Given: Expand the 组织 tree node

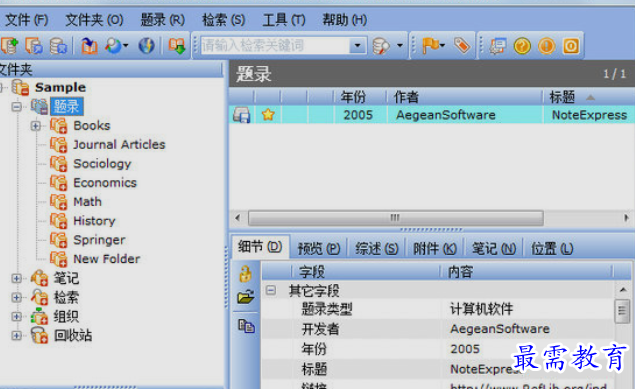Looking at the screenshot, I should click(x=17, y=316).
